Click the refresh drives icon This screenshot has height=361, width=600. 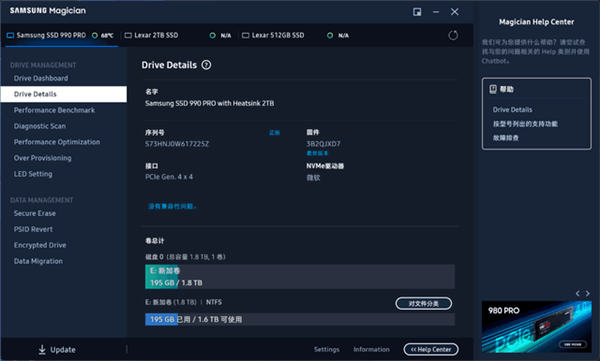[453, 35]
